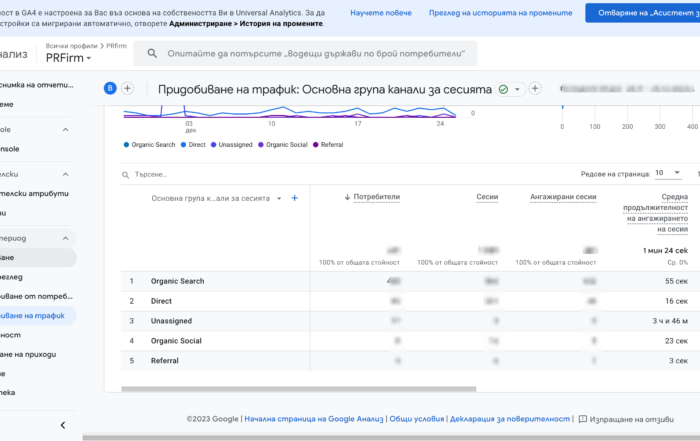Select the sidebar item ending 'телски атрибути'
The width and height of the screenshot is (700, 441).
34,193
